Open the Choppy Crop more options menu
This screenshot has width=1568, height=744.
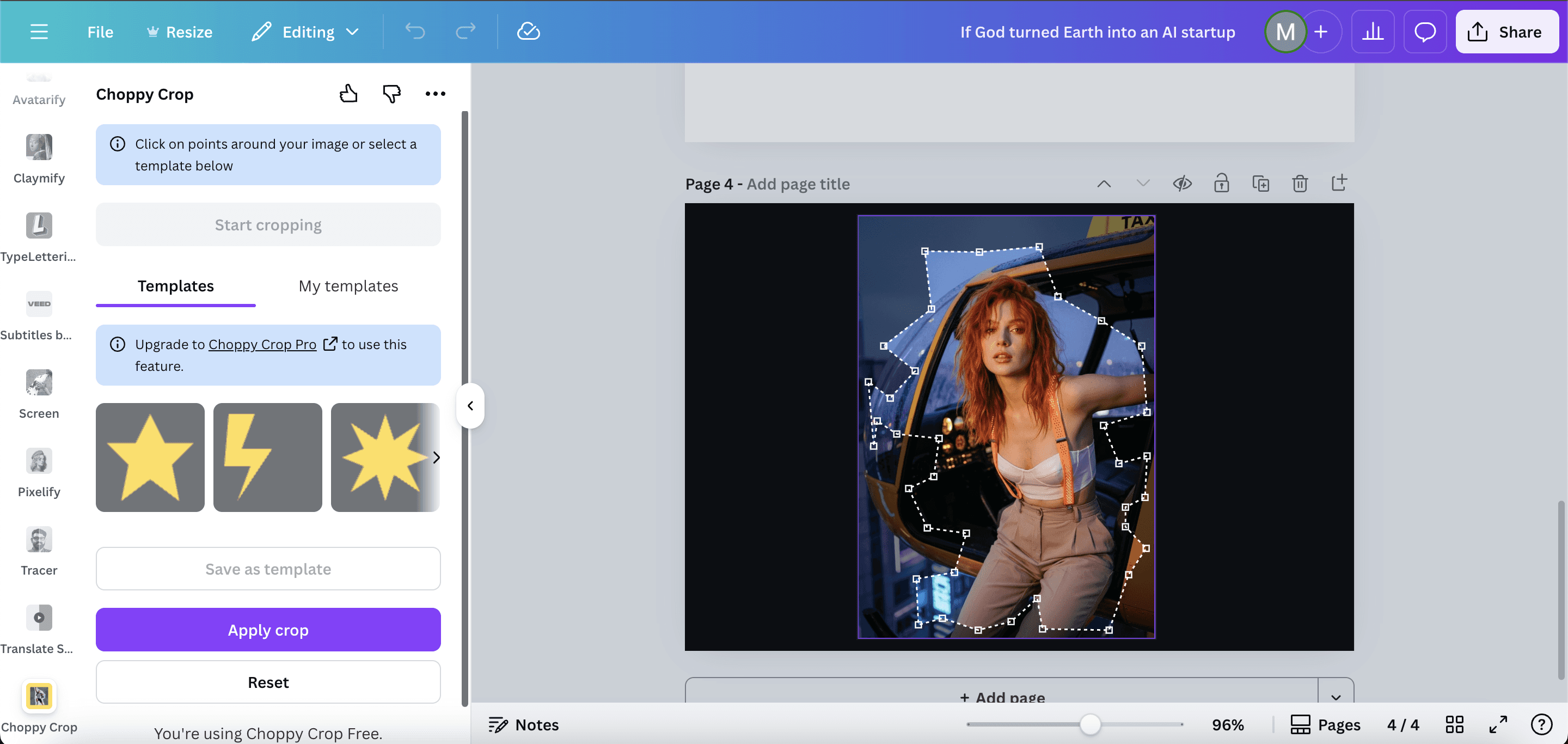[x=435, y=94]
